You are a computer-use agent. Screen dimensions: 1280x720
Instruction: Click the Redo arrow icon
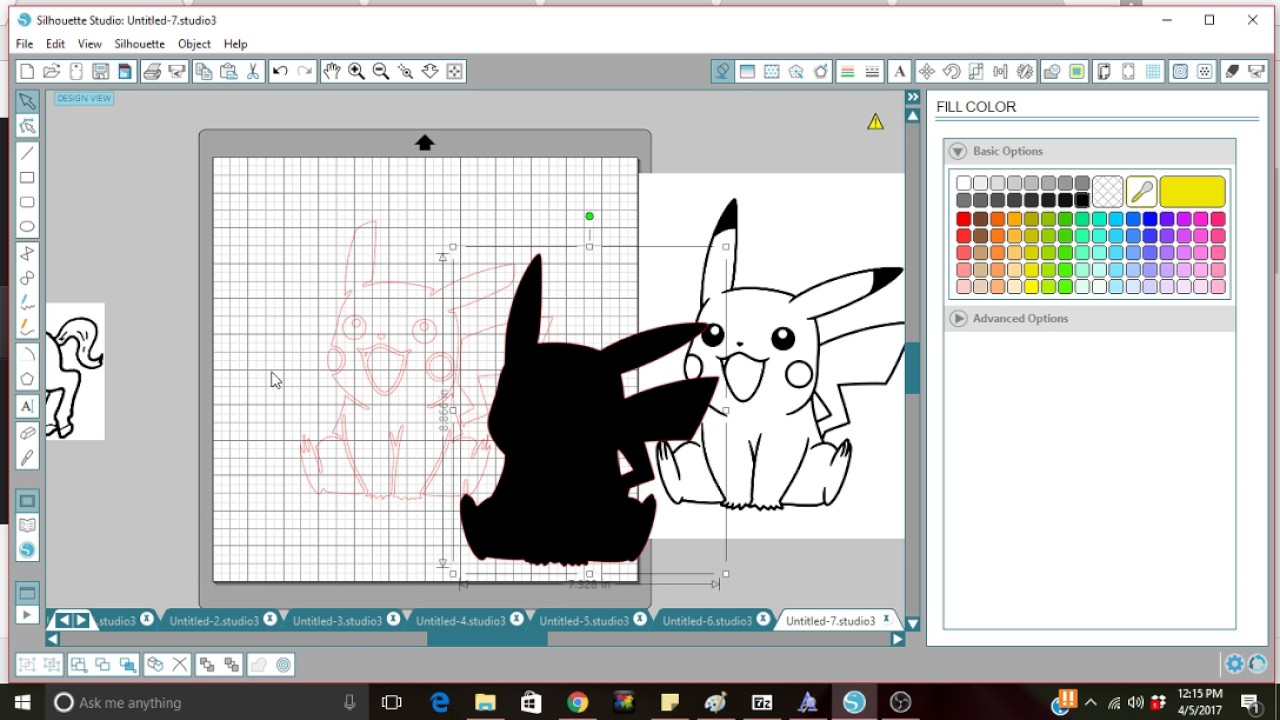tap(305, 71)
